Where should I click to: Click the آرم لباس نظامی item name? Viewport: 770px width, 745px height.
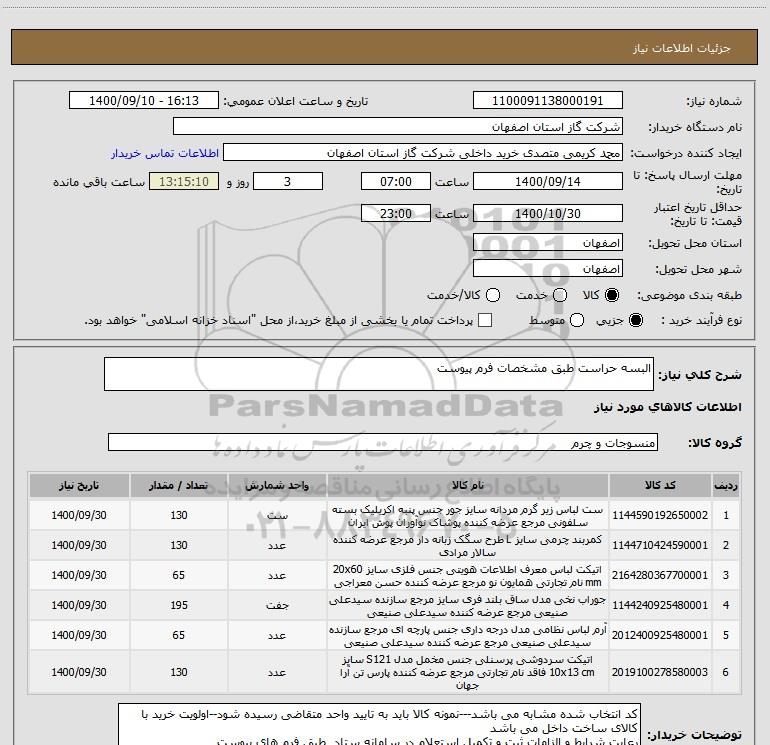[x=468, y=635]
